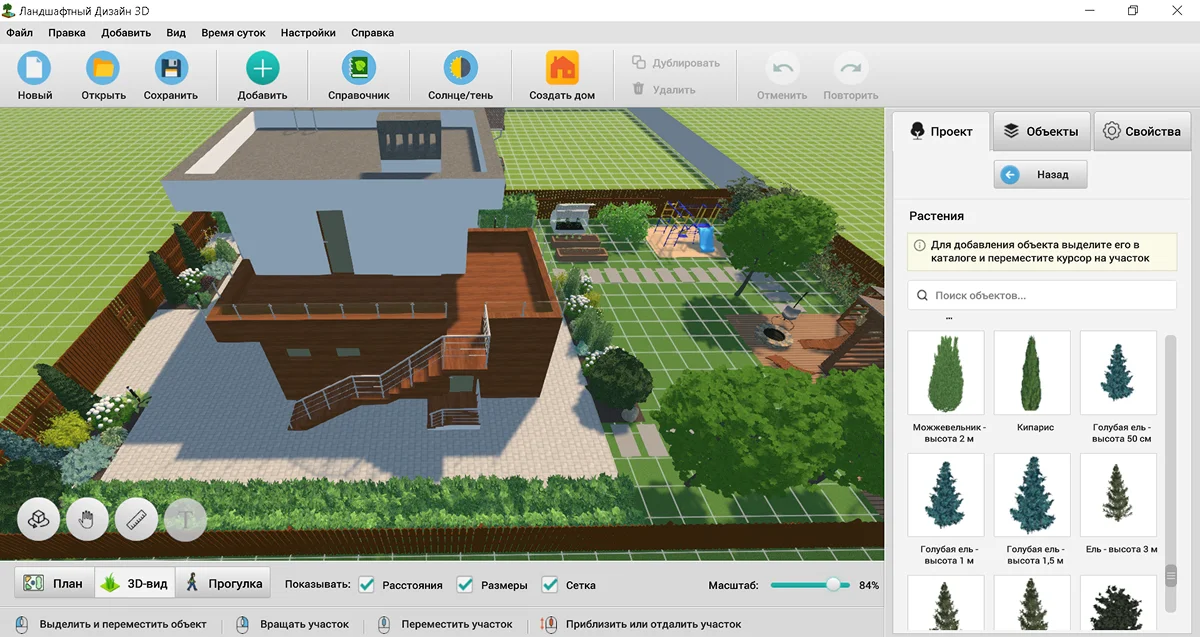Click the Поиск объектов search field
The image size is (1200, 637).
click(x=1041, y=296)
